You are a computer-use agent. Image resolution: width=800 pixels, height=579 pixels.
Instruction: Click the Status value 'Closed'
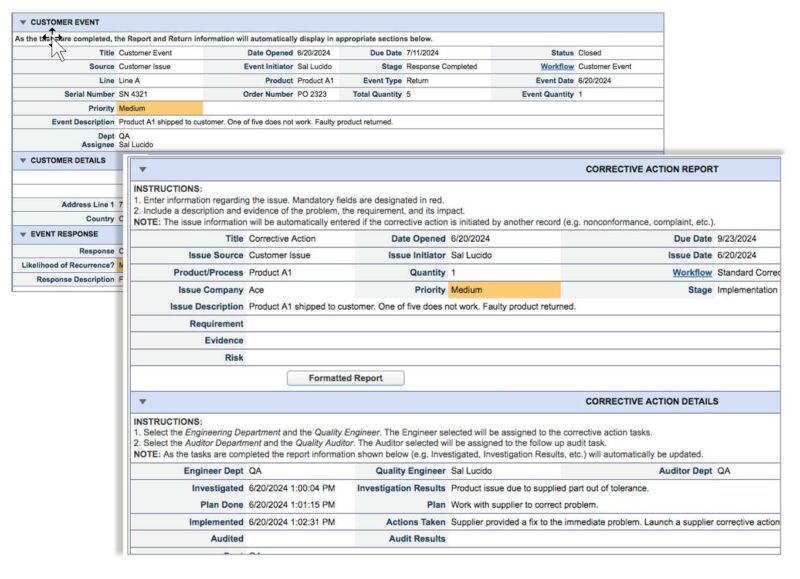[590, 53]
